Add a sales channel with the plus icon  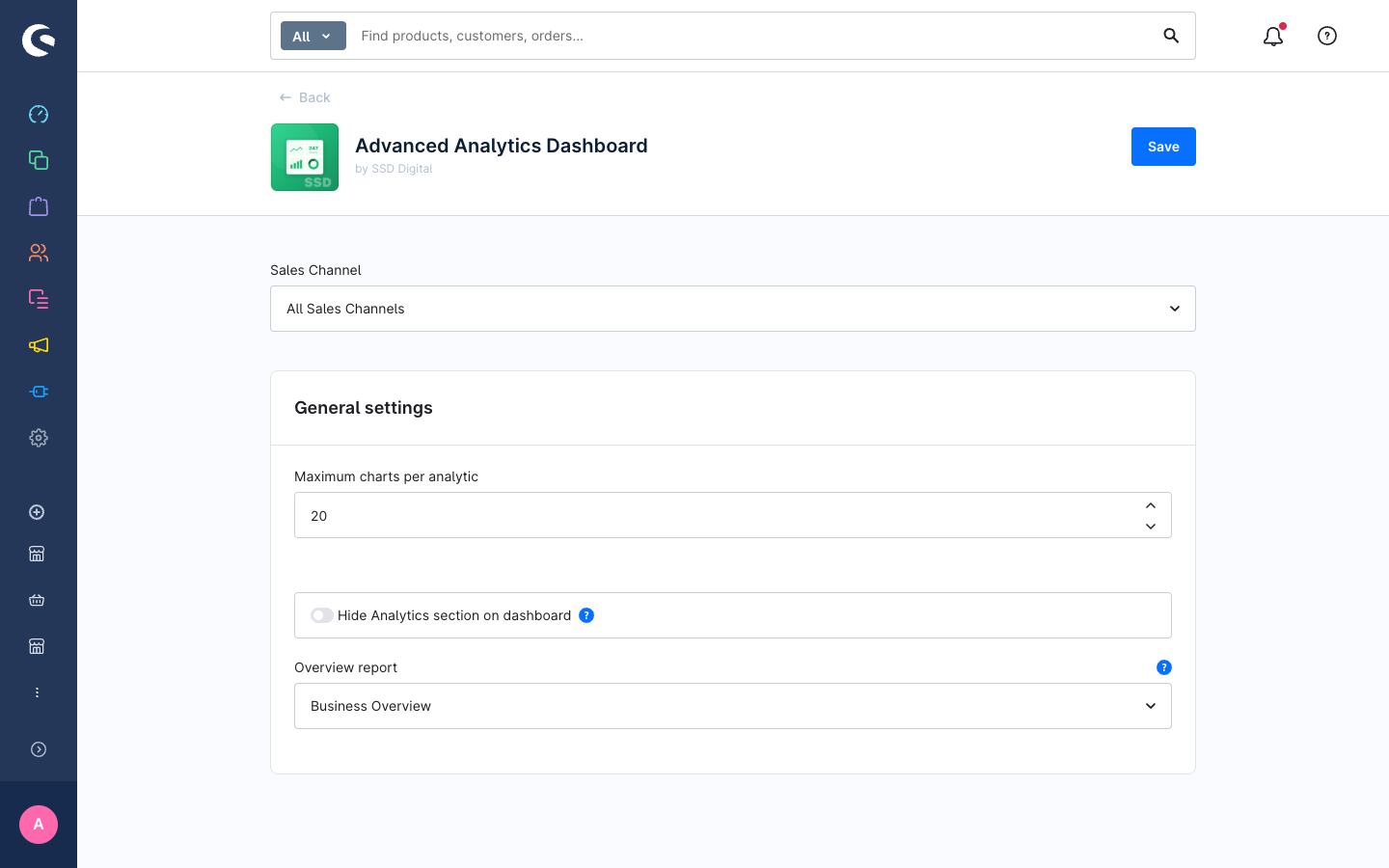click(37, 512)
